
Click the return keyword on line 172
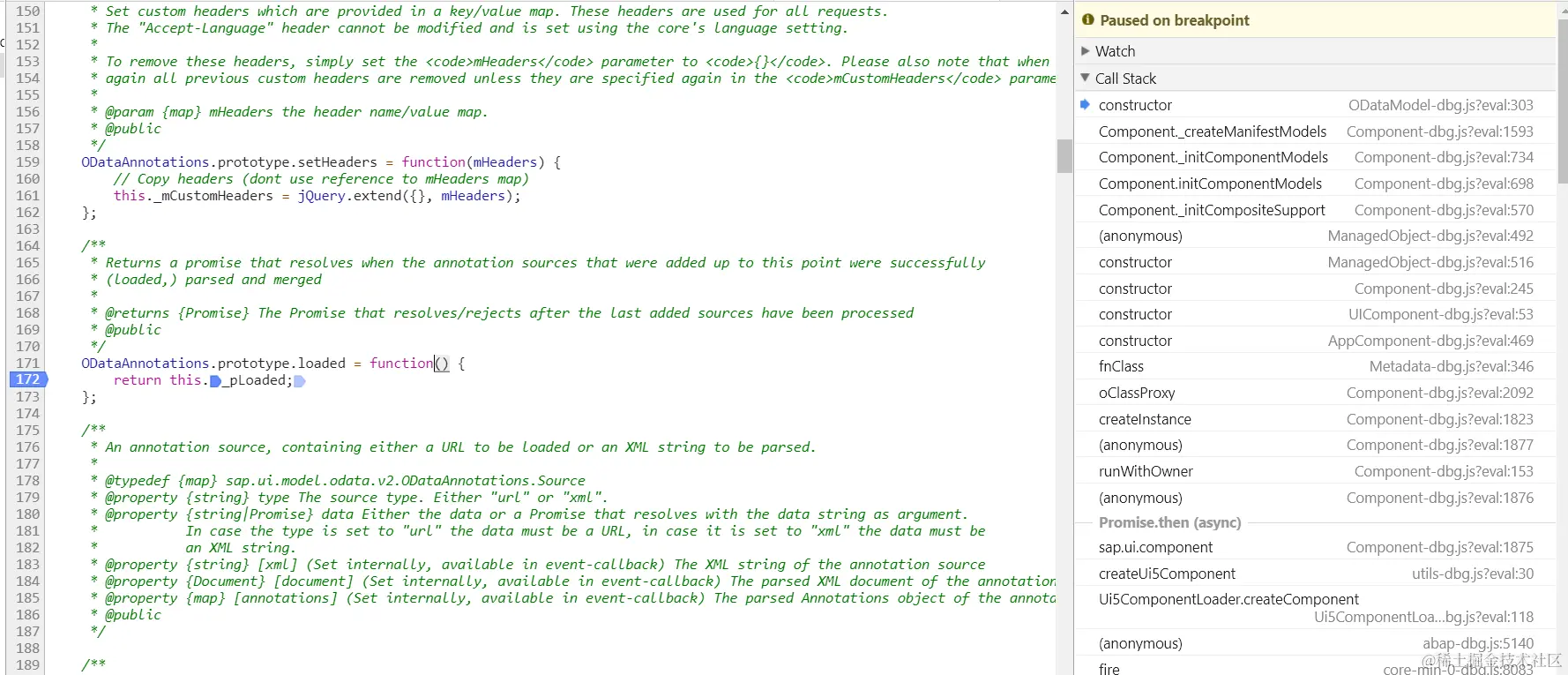[x=138, y=379]
